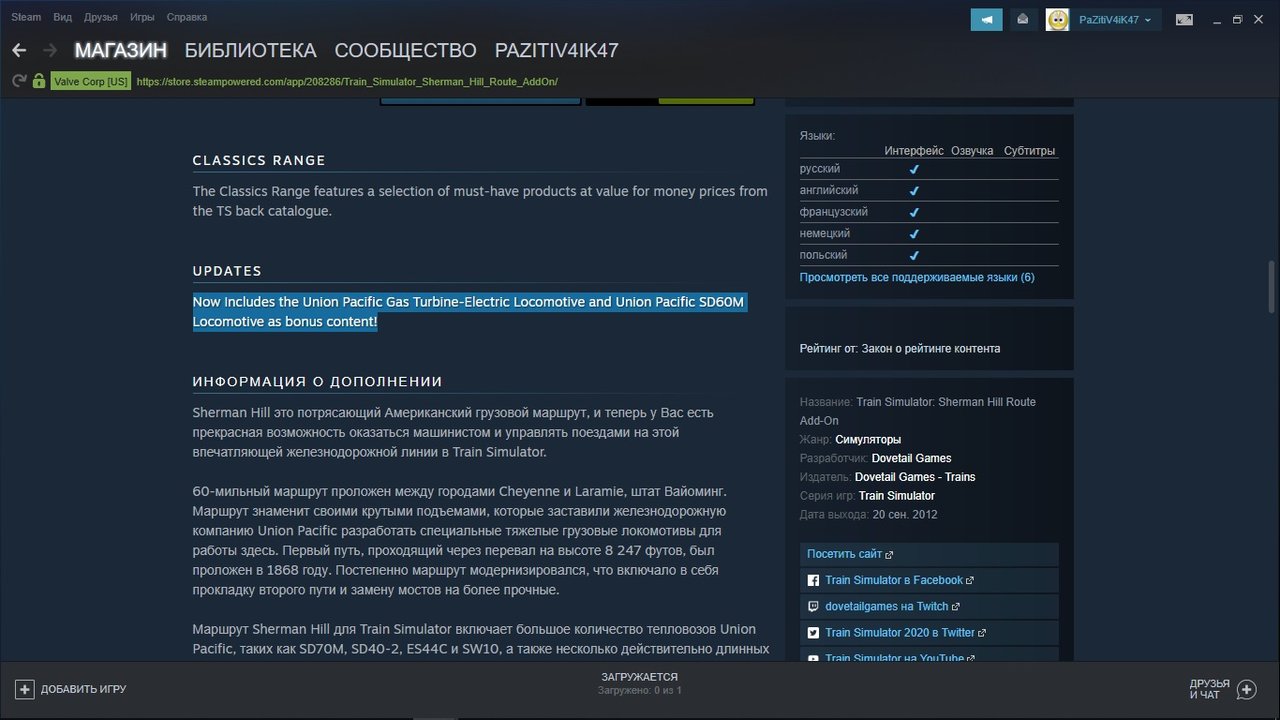Image resolution: width=1280 pixels, height=720 pixels.
Task: Open the Dovetail Games - Trains publisher link
Action: pos(915,477)
